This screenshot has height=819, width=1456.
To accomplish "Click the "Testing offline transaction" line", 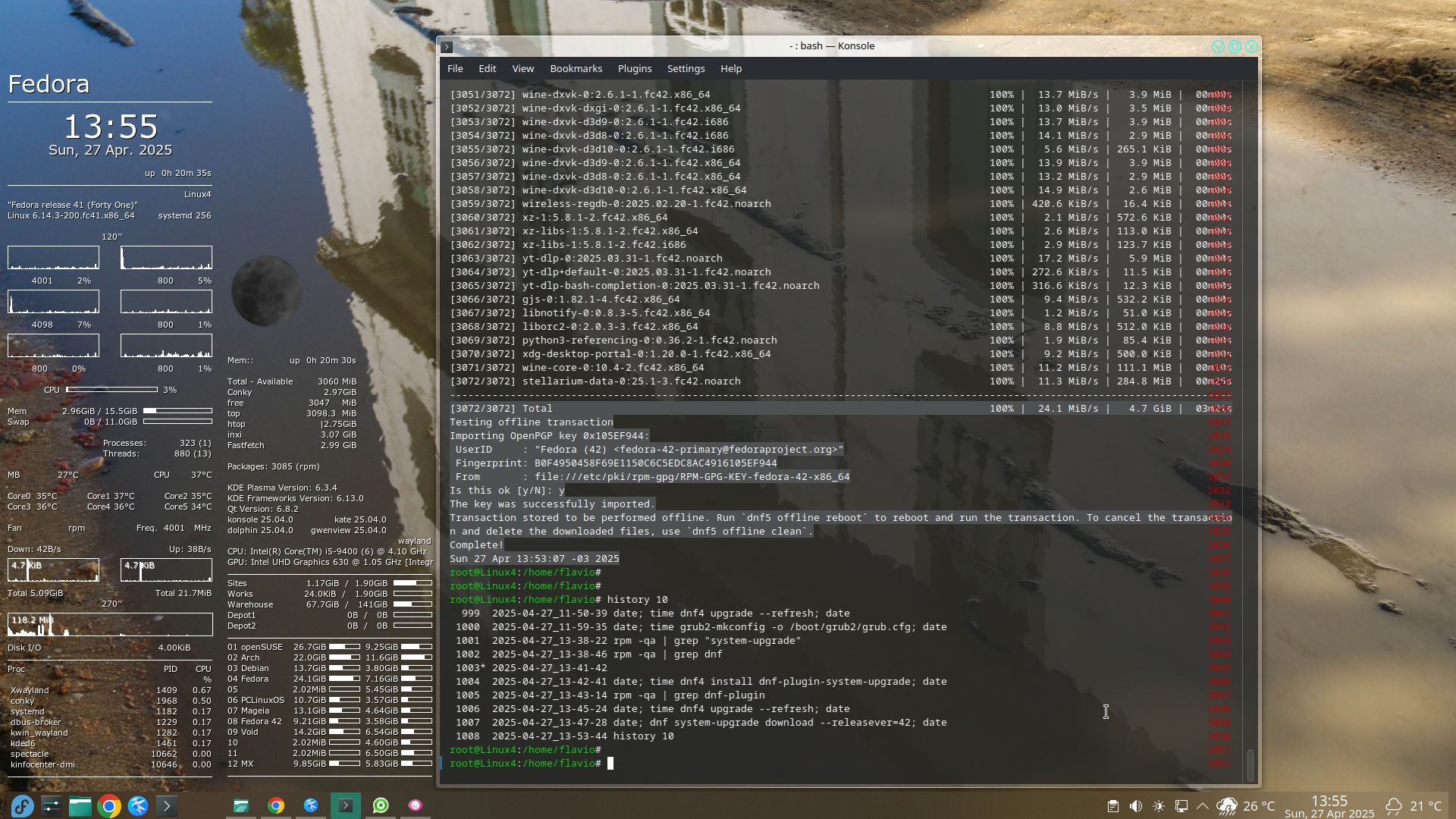I will point(532,422).
